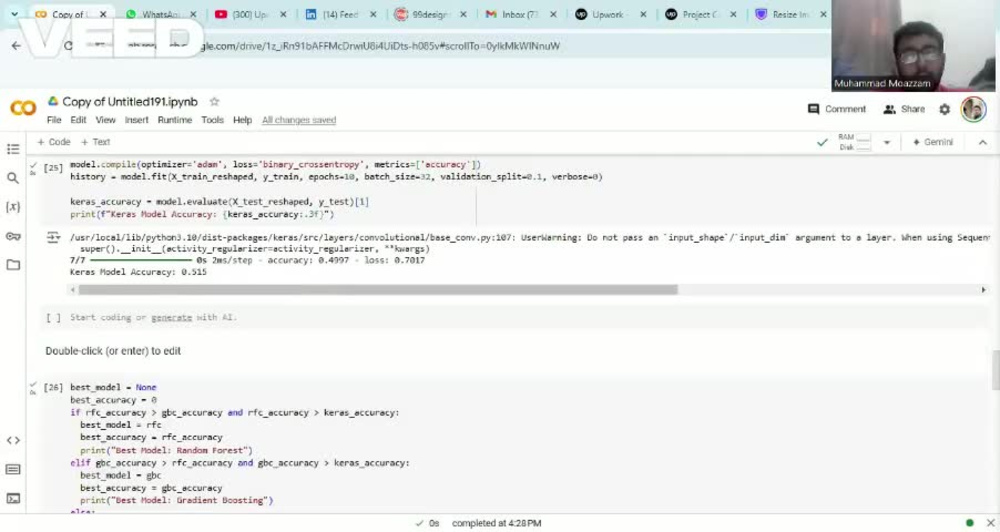Open the files folder panel
1000x532 pixels.
(13, 265)
